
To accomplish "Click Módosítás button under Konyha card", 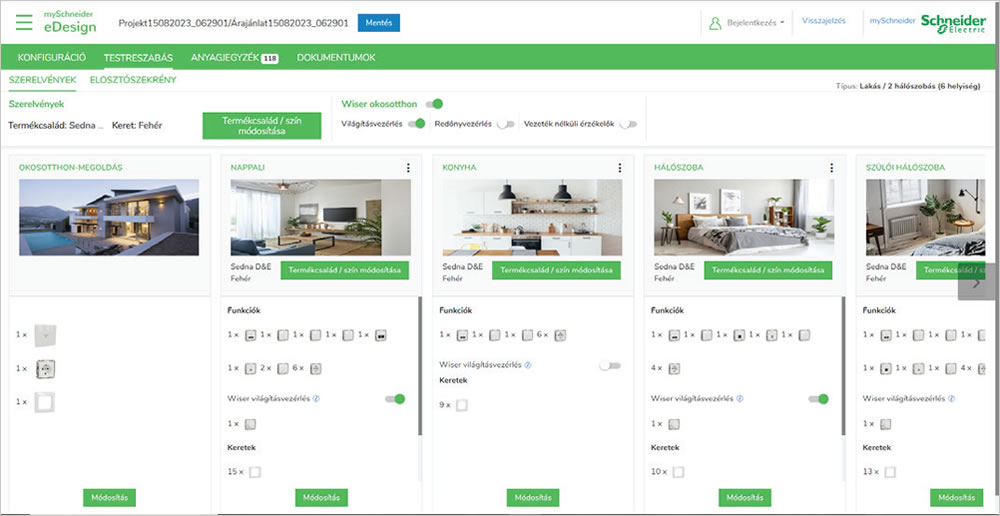I will (x=533, y=498).
